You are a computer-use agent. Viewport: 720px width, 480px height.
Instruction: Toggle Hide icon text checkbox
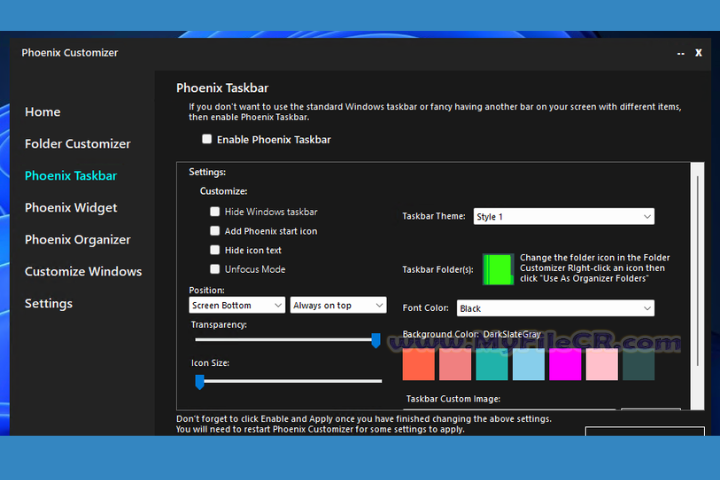click(214, 250)
